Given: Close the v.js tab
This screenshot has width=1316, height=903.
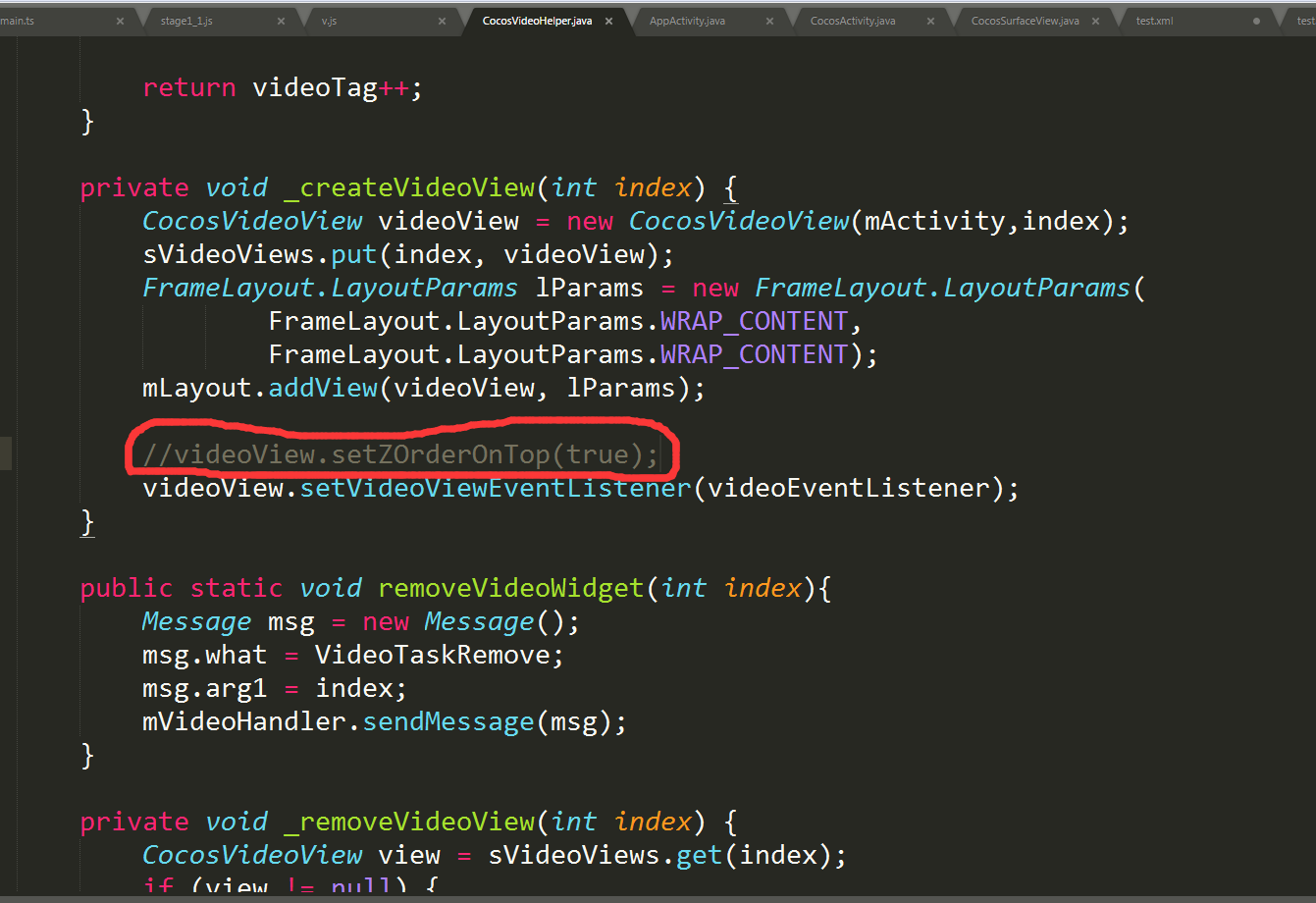Looking at the screenshot, I should pos(442,21).
